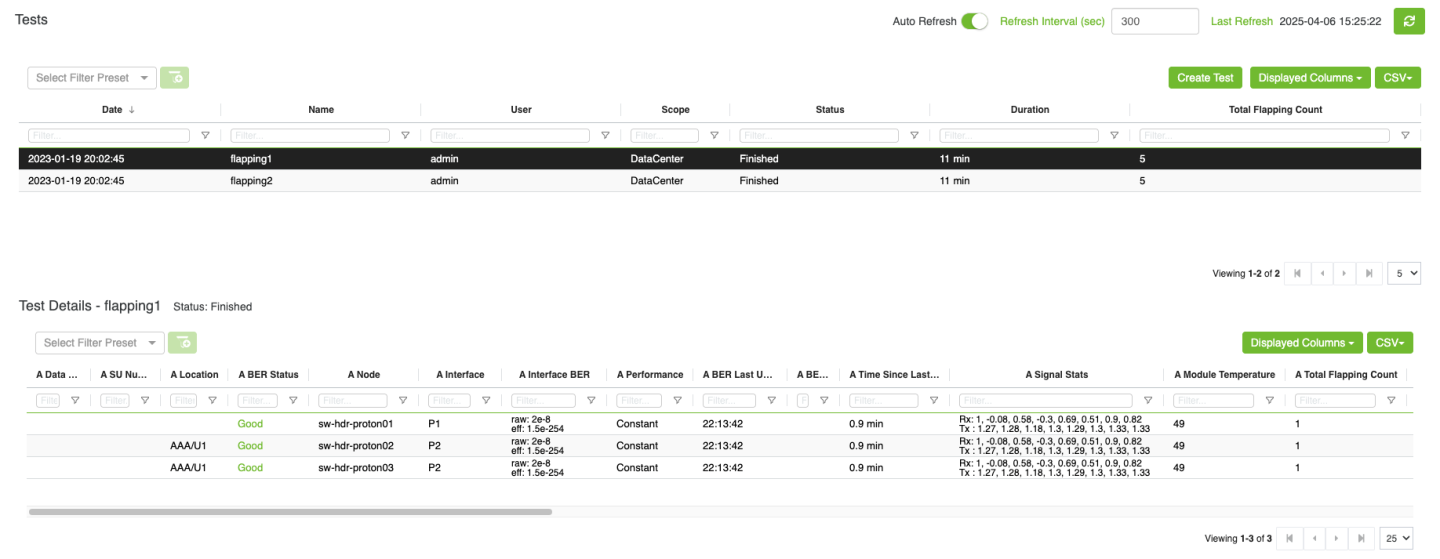The width and height of the screenshot is (1440, 559).
Task: Click the Create Test button
Action: (x=1205, y=78)
